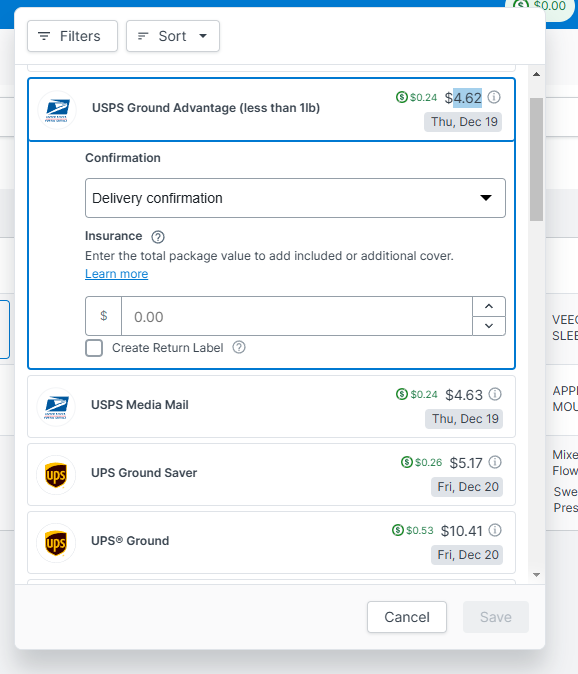Select USPS Ground Advantage shipping rate
578x674 pixels.
pos(271,110)
